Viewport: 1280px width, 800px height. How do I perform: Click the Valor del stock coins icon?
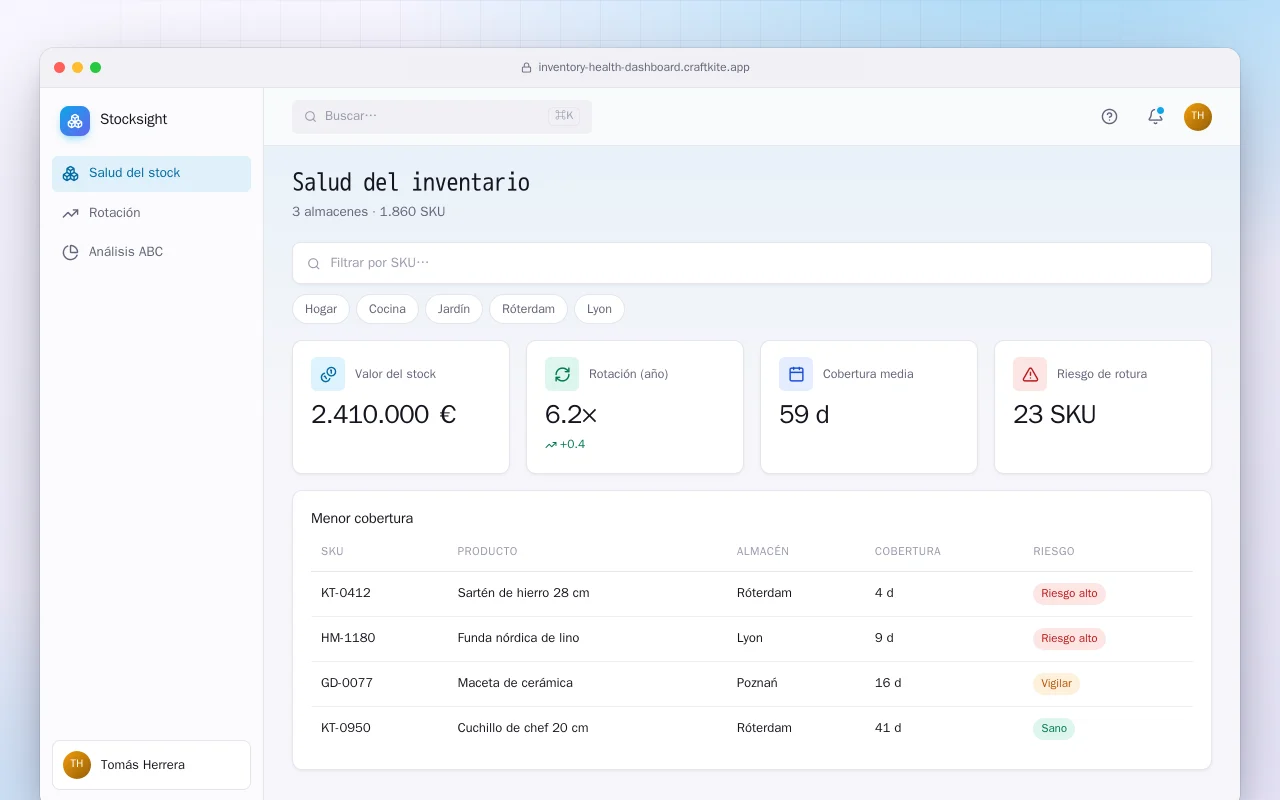pyautogui.click(x=328, y=374)
